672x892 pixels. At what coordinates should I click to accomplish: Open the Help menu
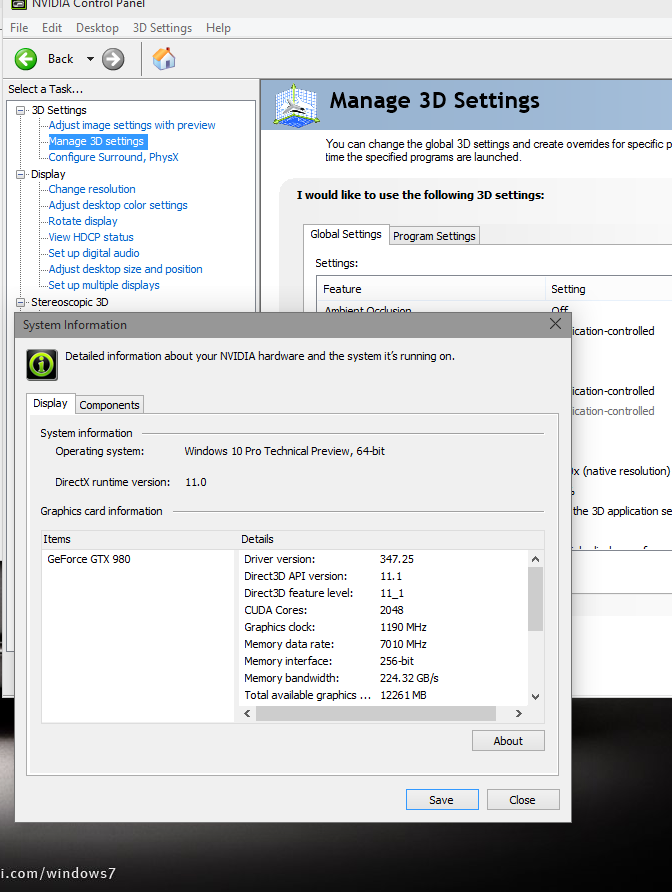coord(218,28)
